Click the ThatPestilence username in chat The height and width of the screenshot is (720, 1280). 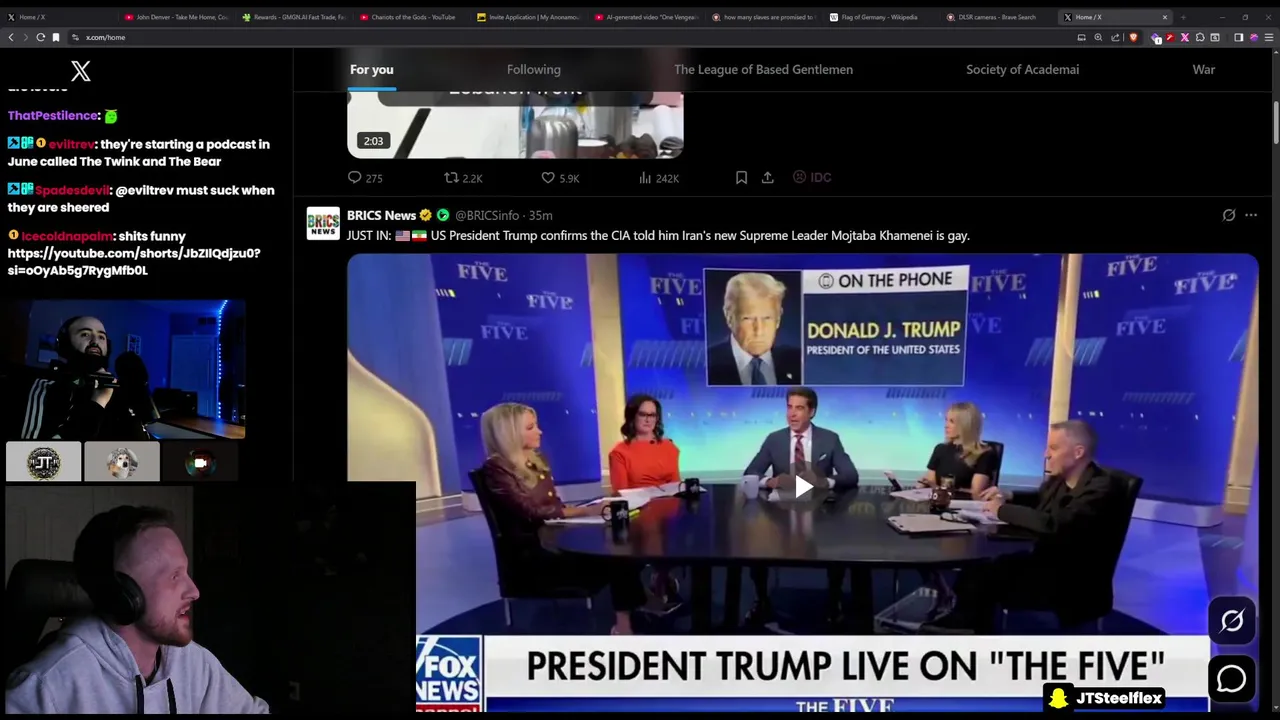tap(53, 116)
